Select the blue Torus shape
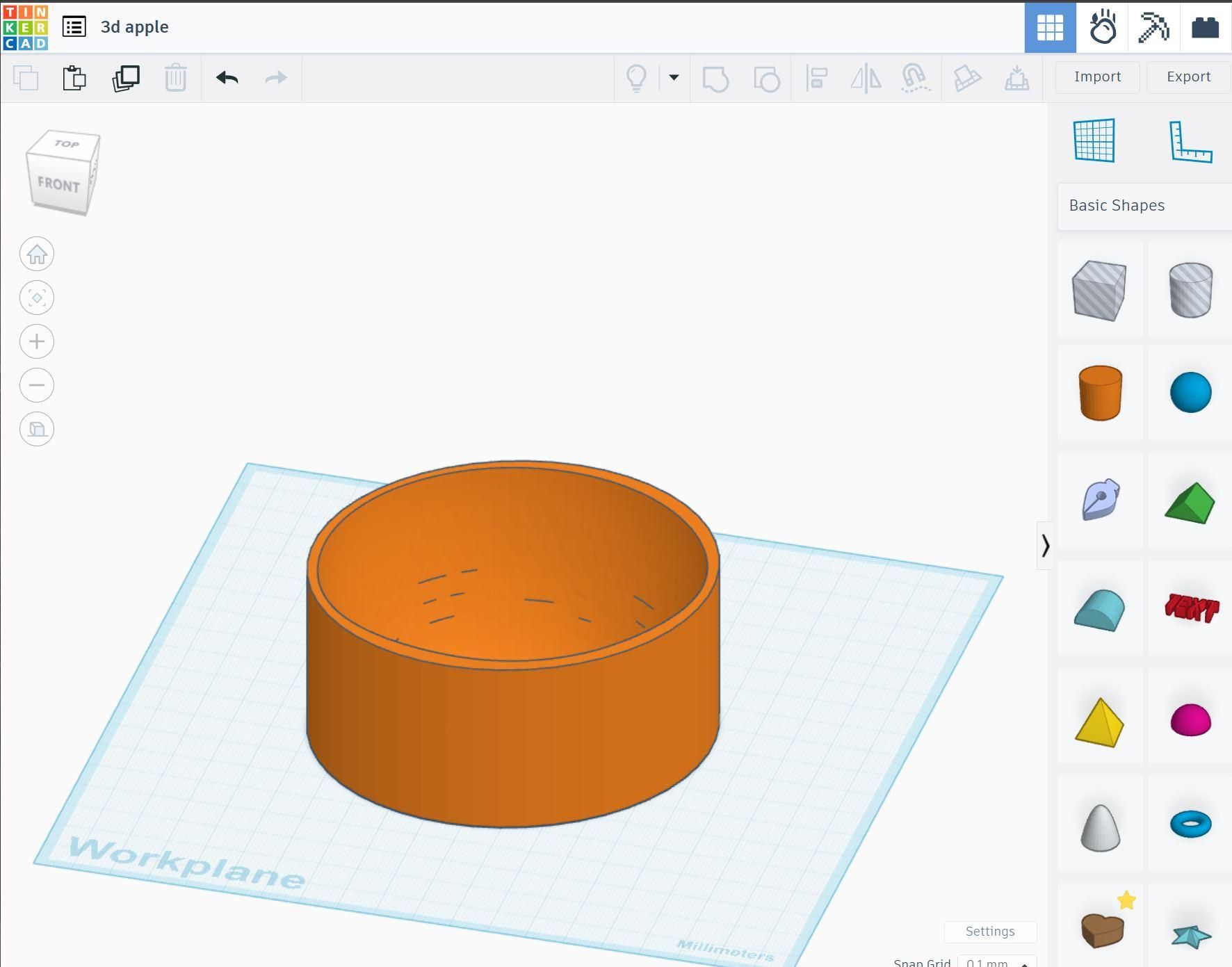The height and width of the screenshot is (967, 1232). pyautogui.click(x=1190, y=824)
